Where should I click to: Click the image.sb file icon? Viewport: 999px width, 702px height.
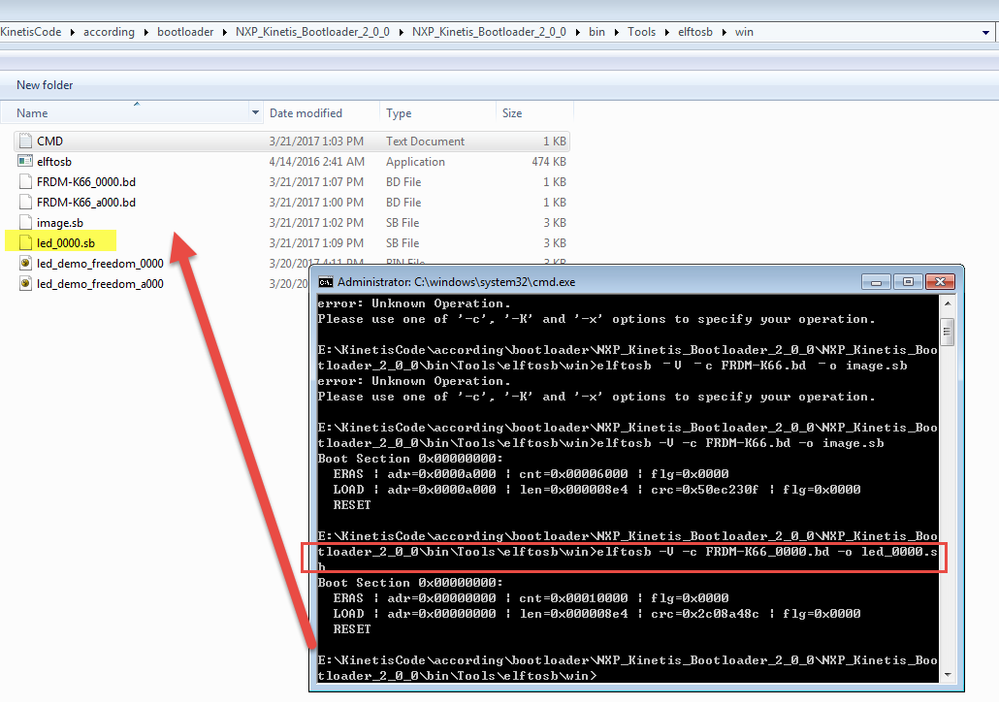pyautogui.click(x=25, y=222)
